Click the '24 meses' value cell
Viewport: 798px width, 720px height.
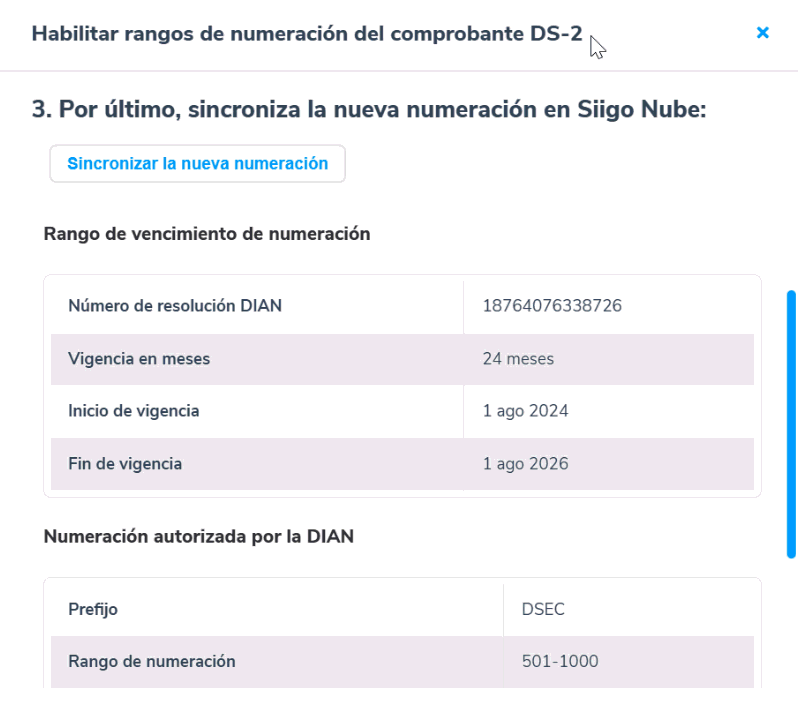point(518,359)
